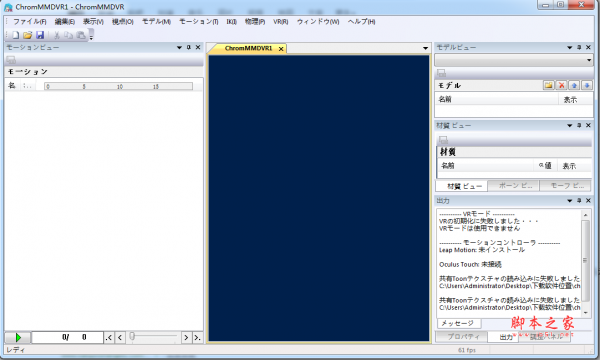Open the ヘルプ menu

361,22
